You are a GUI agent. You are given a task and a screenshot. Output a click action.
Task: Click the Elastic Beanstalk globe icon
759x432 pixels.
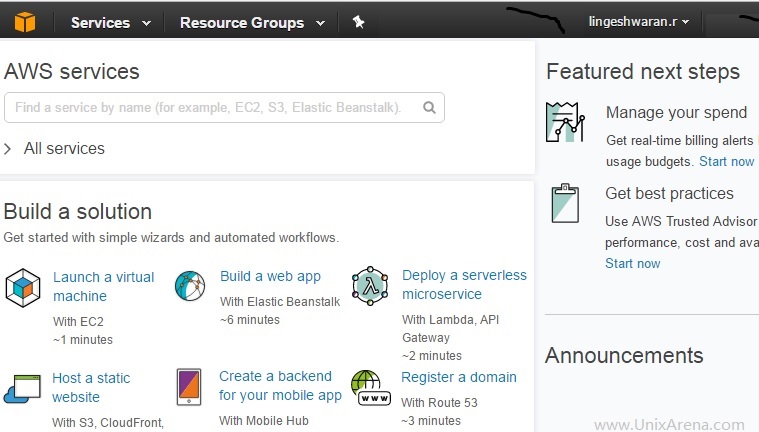[190, 286]
